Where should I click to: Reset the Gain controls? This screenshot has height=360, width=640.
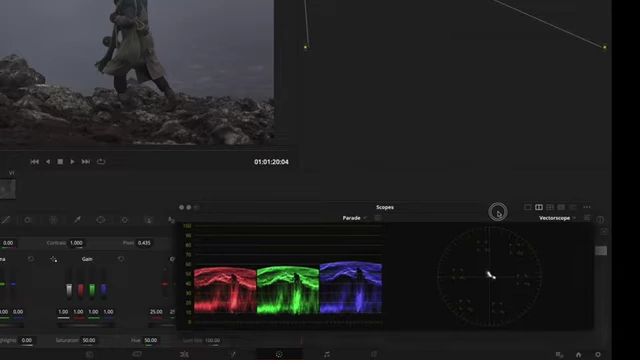coord(121,259)
